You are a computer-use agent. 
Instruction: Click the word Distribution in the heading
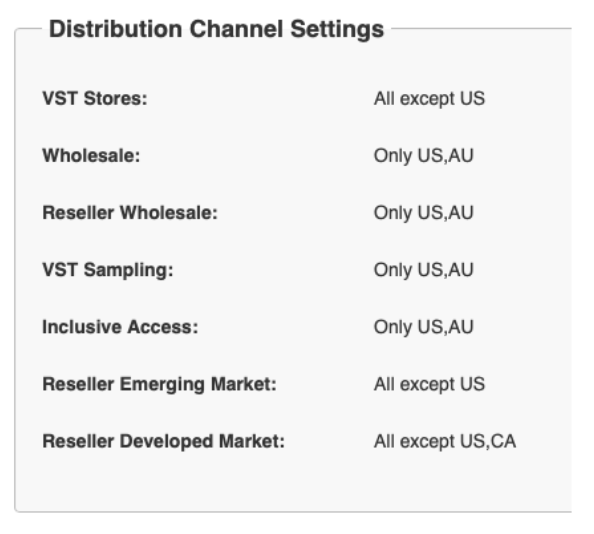pyautogui.click(x=116, y=29)
